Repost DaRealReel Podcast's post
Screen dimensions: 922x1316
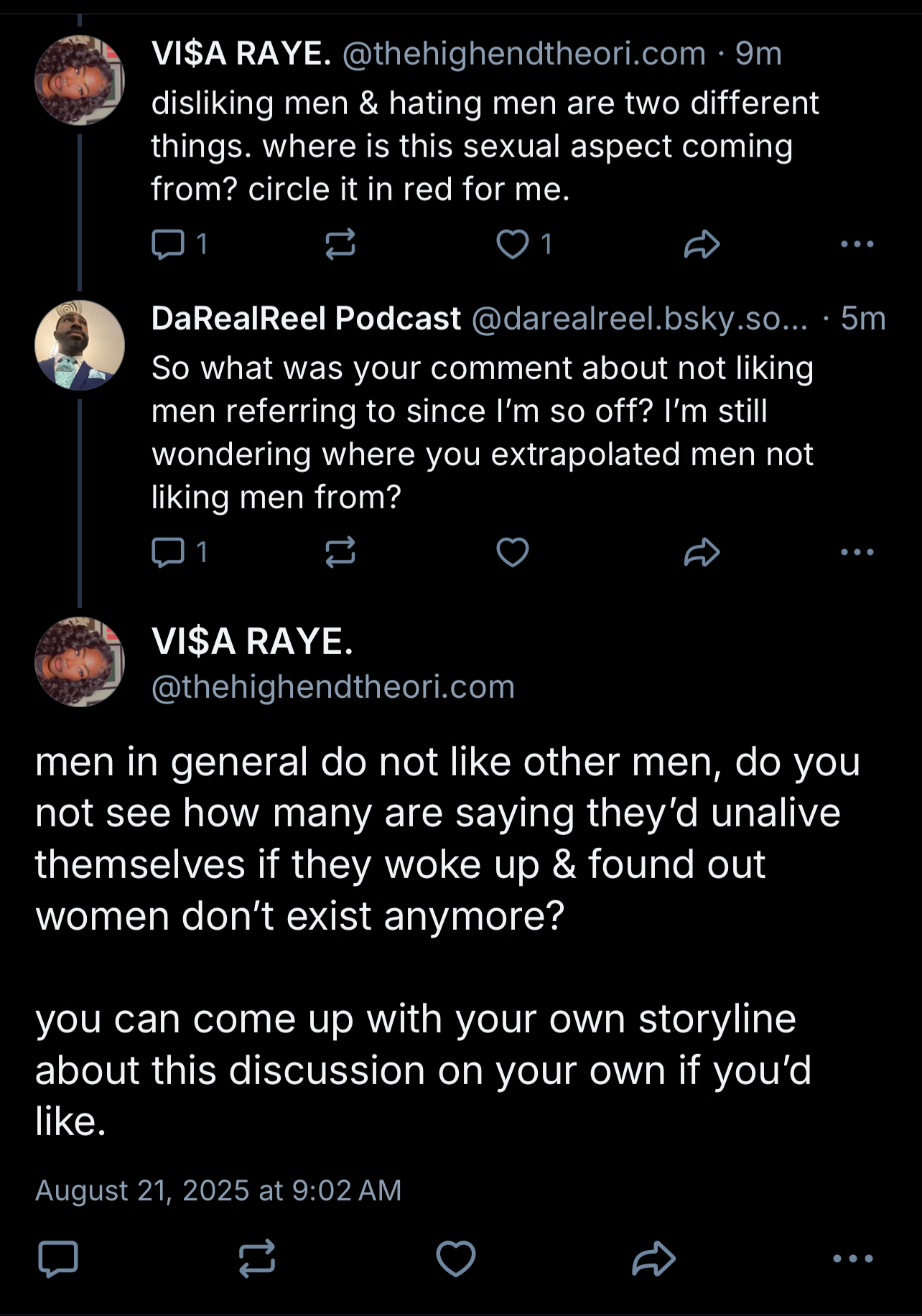point(340,552)
